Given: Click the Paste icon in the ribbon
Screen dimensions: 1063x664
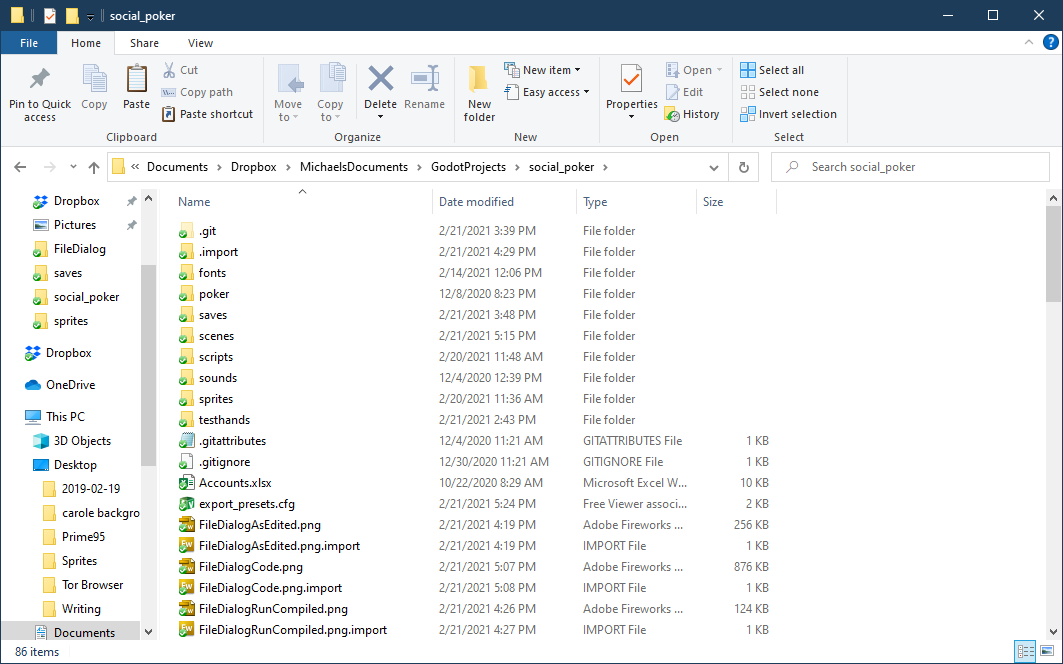Looking at the screenshot, I should (136, 88).
